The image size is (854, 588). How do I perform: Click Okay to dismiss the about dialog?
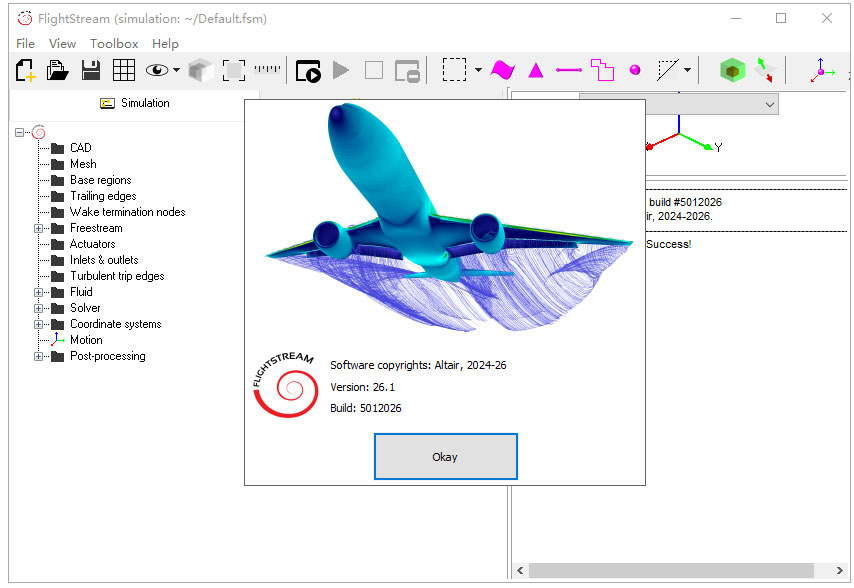coord(446,457)
